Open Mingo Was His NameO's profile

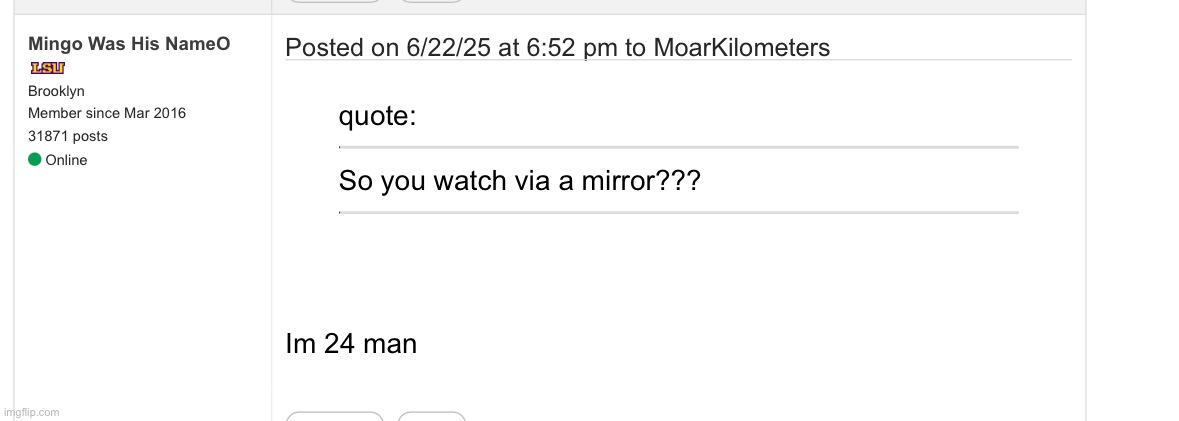coord(129,44)
